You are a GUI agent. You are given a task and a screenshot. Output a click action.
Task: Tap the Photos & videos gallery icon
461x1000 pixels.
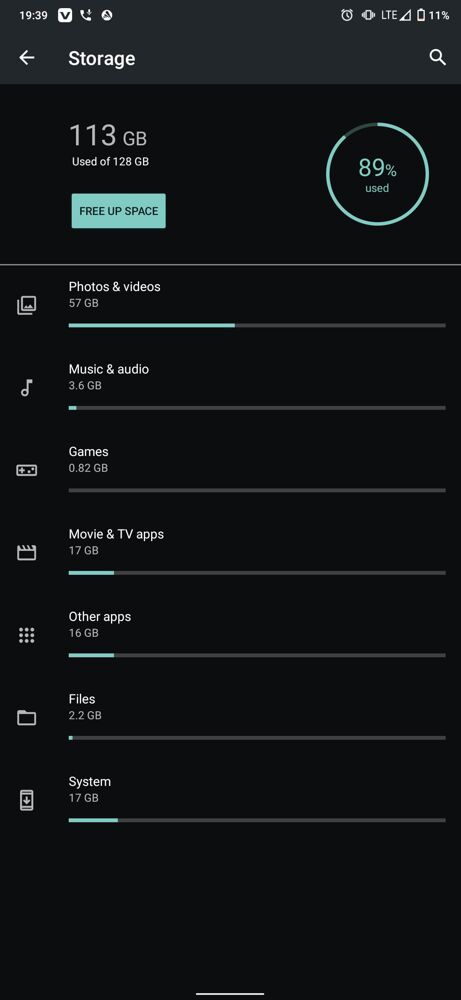pyautogui.click(x=26, y=305)
